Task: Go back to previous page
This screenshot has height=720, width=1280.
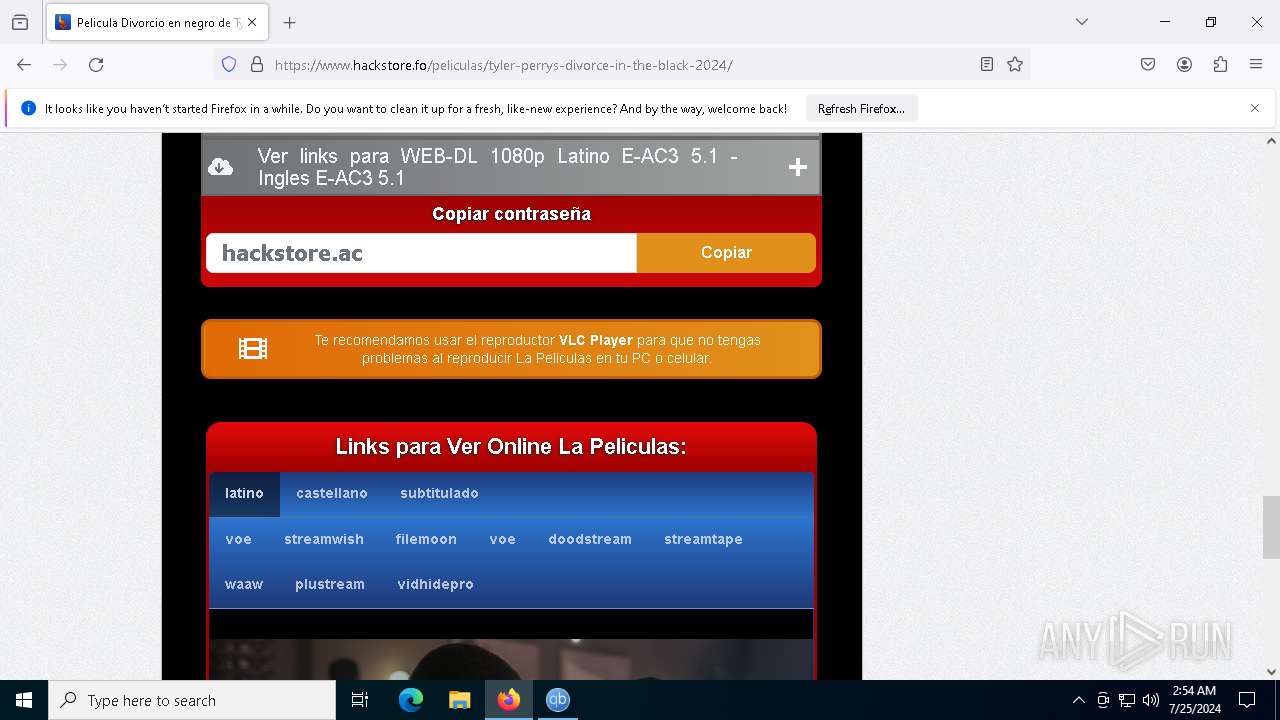Action: click(x=24, y=65)
